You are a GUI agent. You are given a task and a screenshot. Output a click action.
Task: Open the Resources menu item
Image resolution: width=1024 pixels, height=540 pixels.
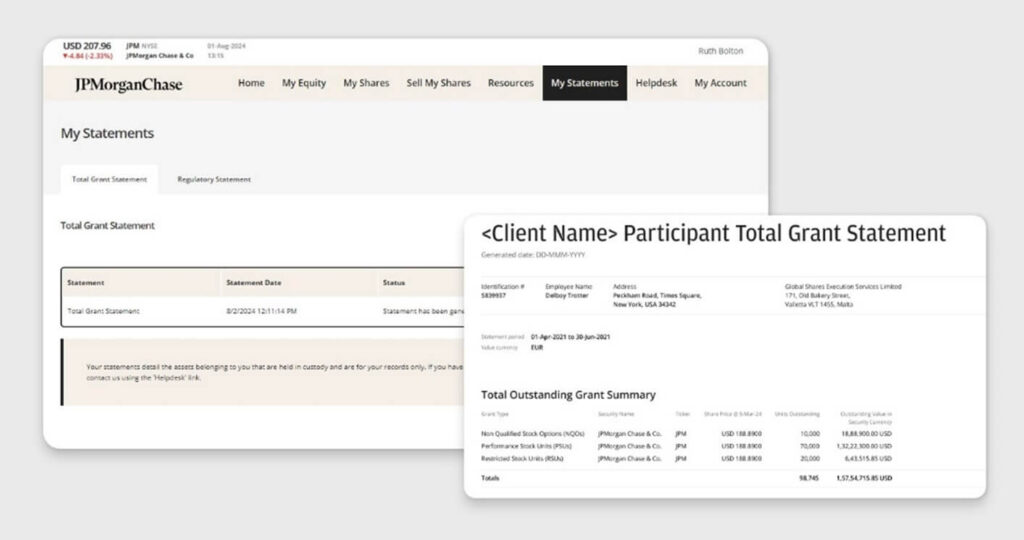click(511, 83)
